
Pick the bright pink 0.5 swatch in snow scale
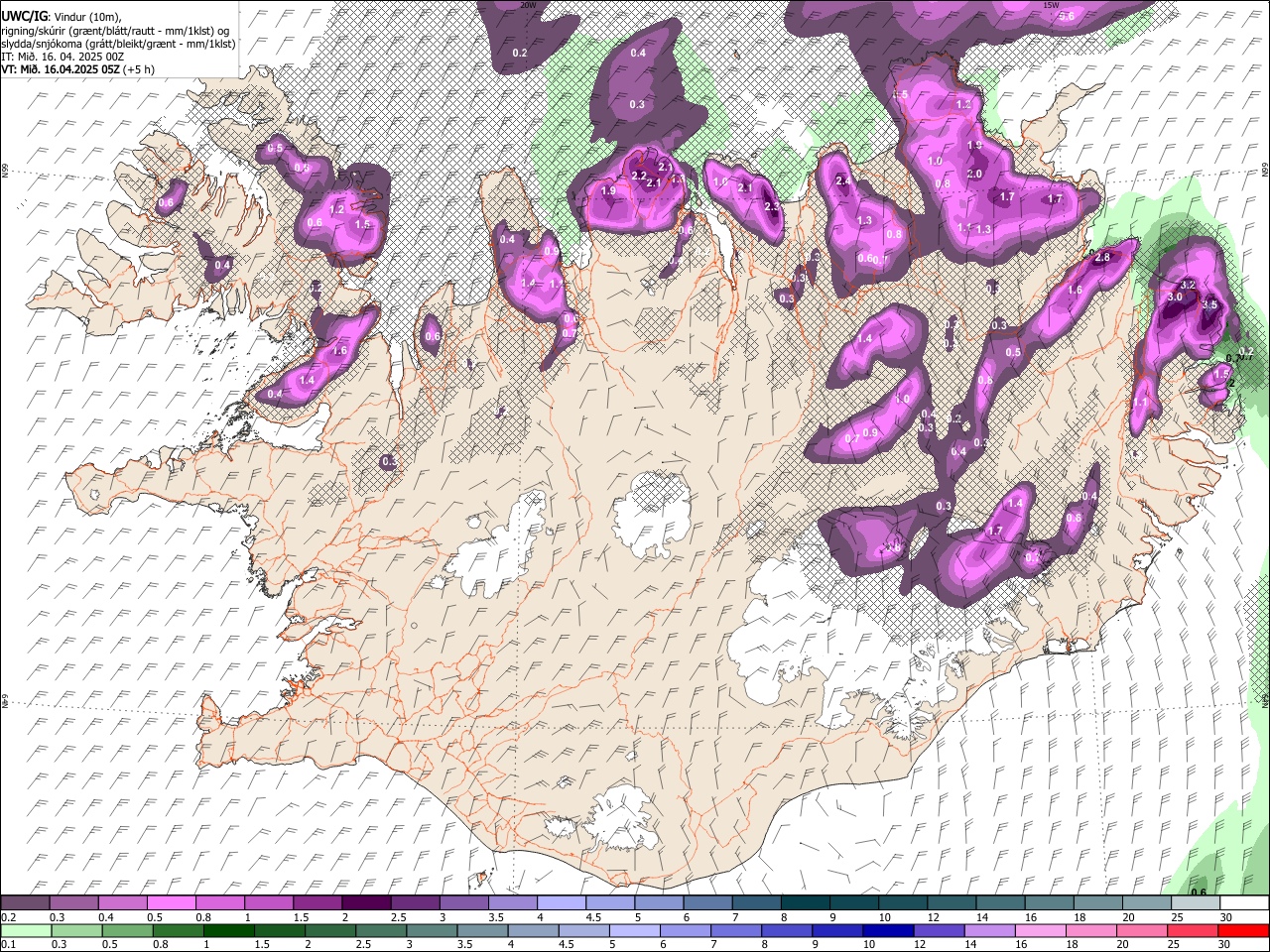tap(172, 903)
